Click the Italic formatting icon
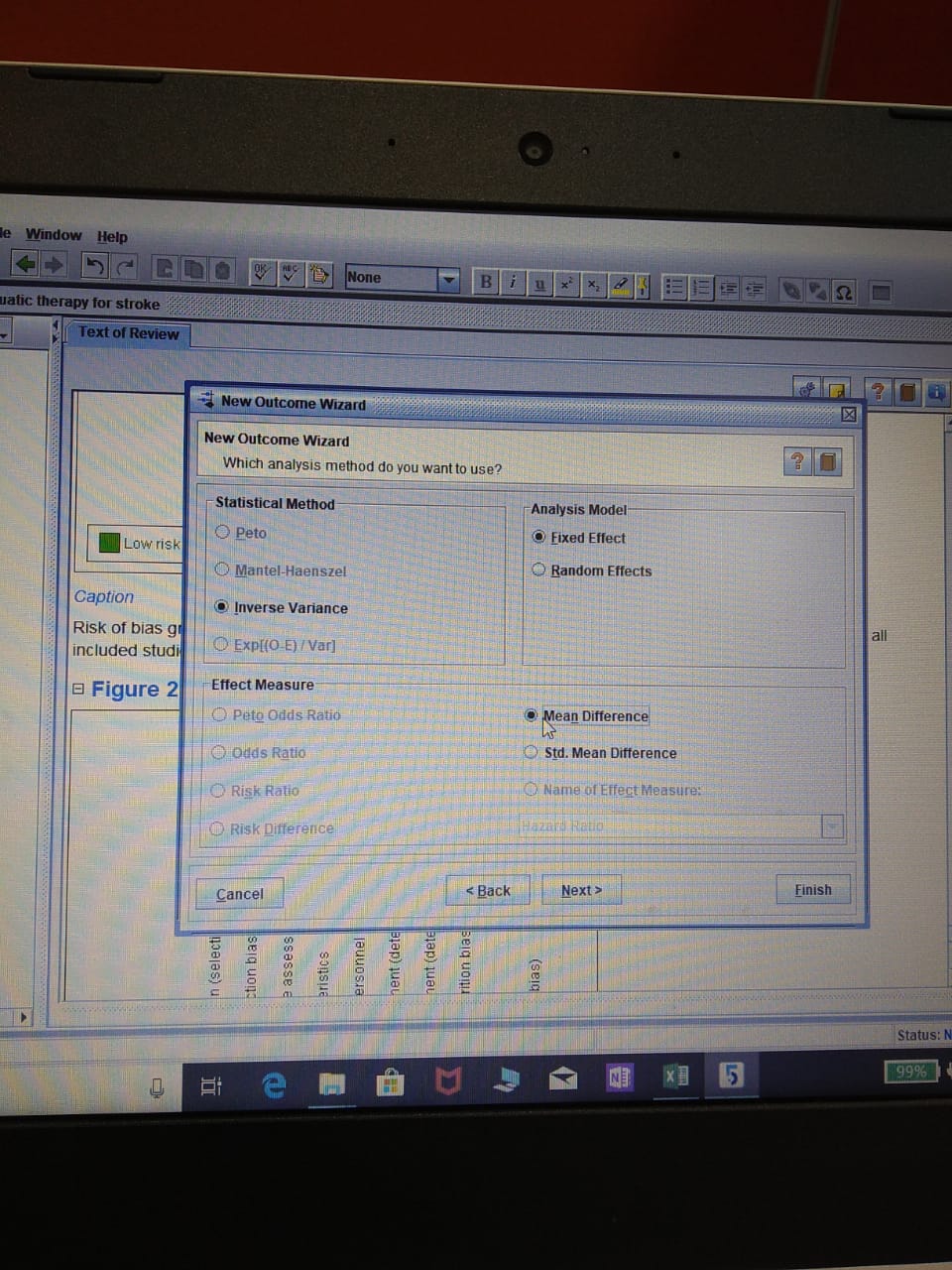Viewport: 952px width, 1270px height. (x=512, y=283)
